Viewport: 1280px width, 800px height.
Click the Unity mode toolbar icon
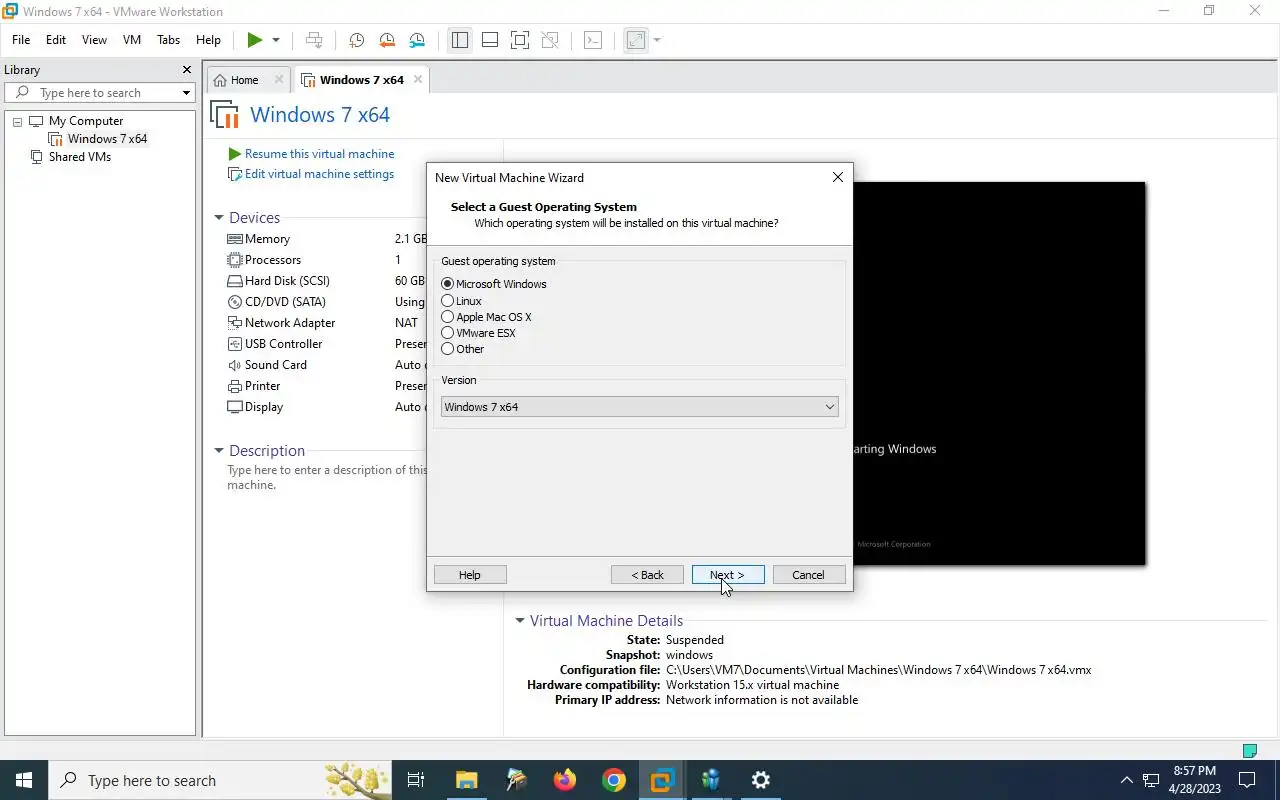(550, 40)
